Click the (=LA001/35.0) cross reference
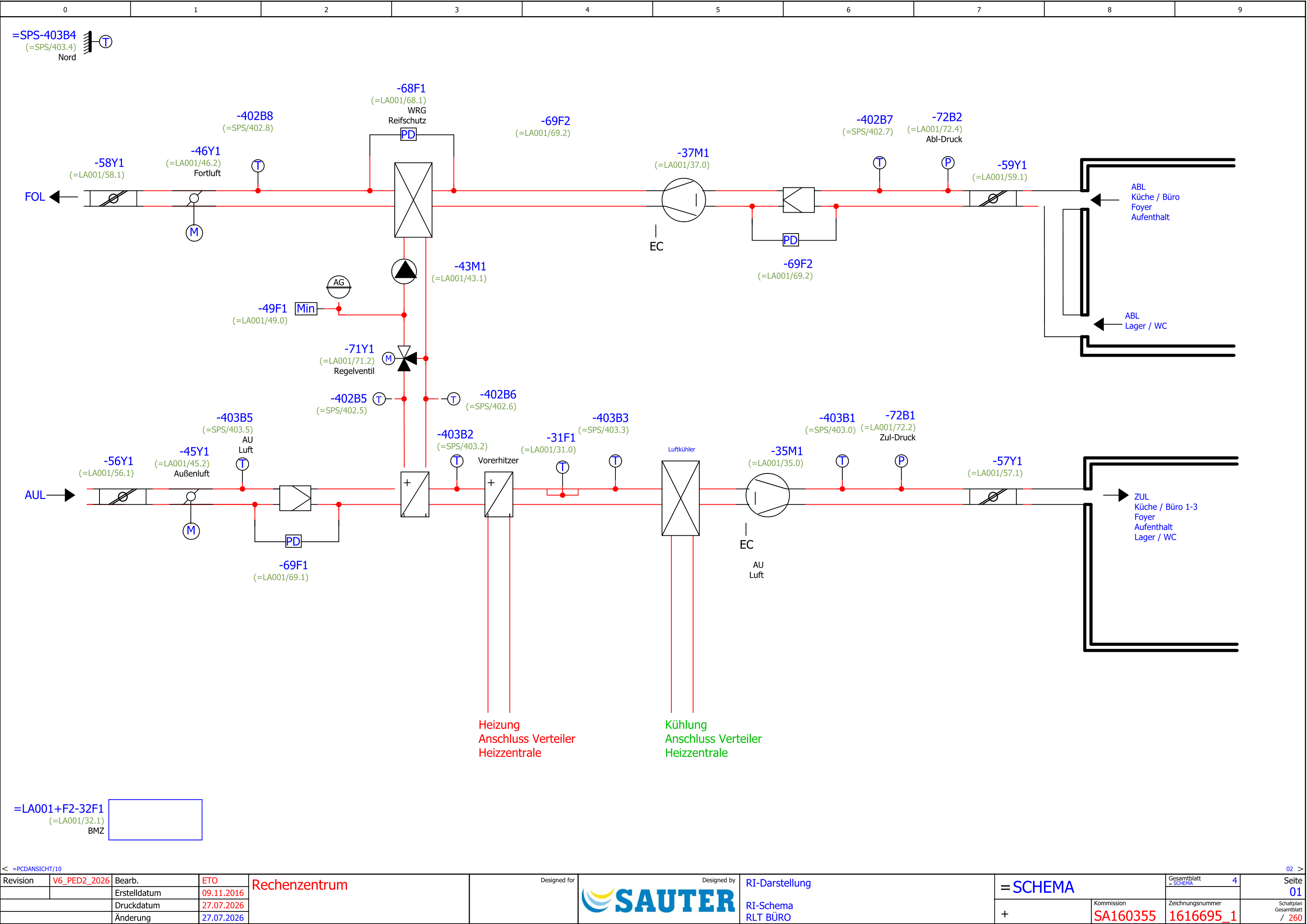The image size is (1307, 924). 776,463
